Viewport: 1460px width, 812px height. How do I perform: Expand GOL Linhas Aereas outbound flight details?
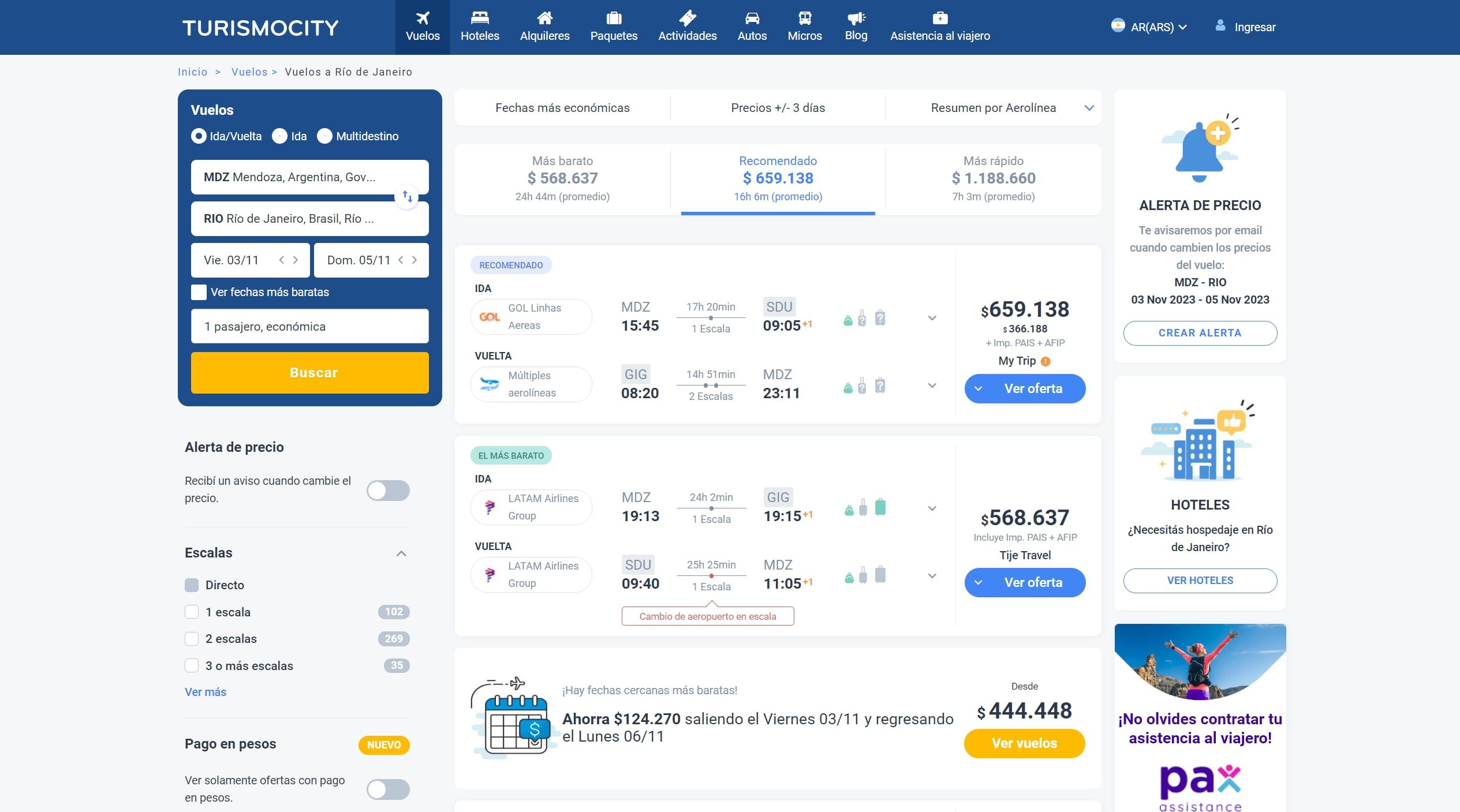[932, 318]
